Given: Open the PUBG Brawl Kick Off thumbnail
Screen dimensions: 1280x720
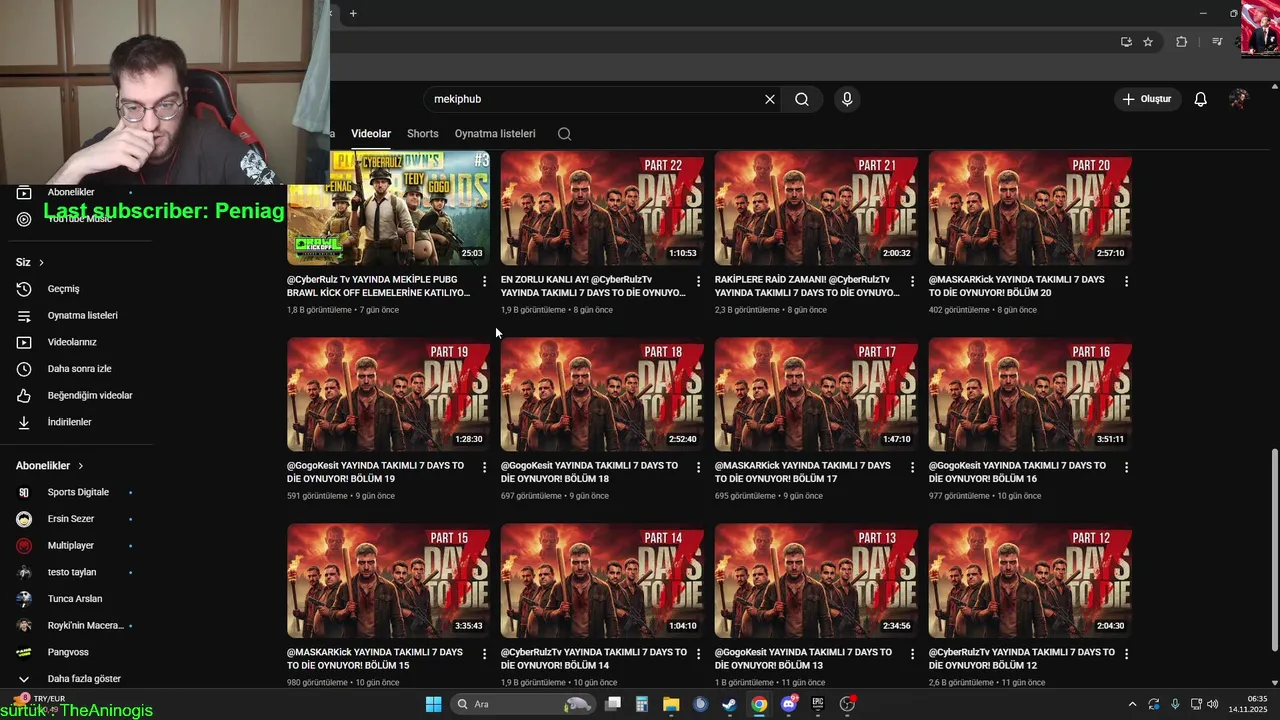Looking at the screenshot, I should [x=388, y=208].
